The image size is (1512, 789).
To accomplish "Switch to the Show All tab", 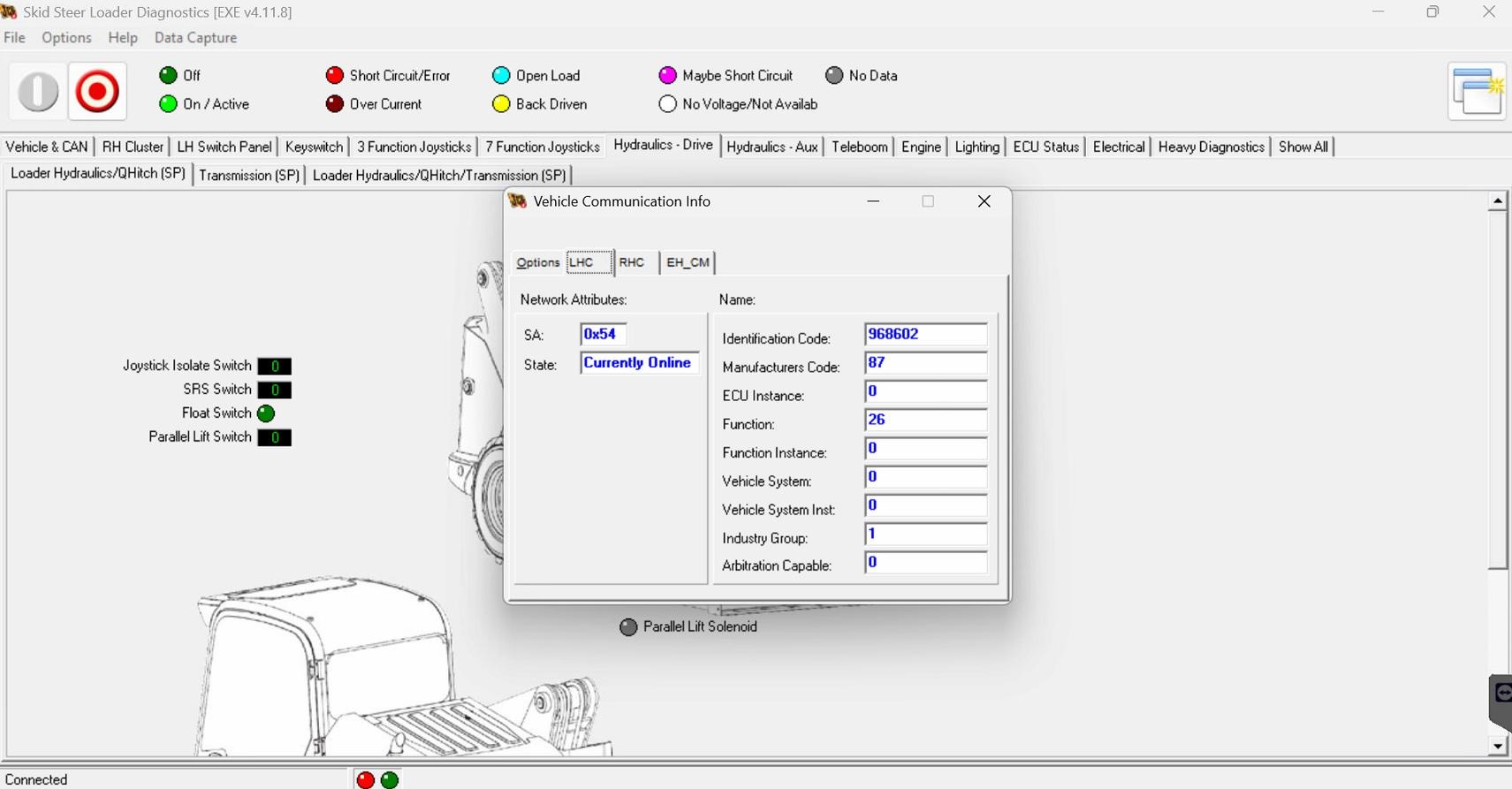I will pos(1303,147).
